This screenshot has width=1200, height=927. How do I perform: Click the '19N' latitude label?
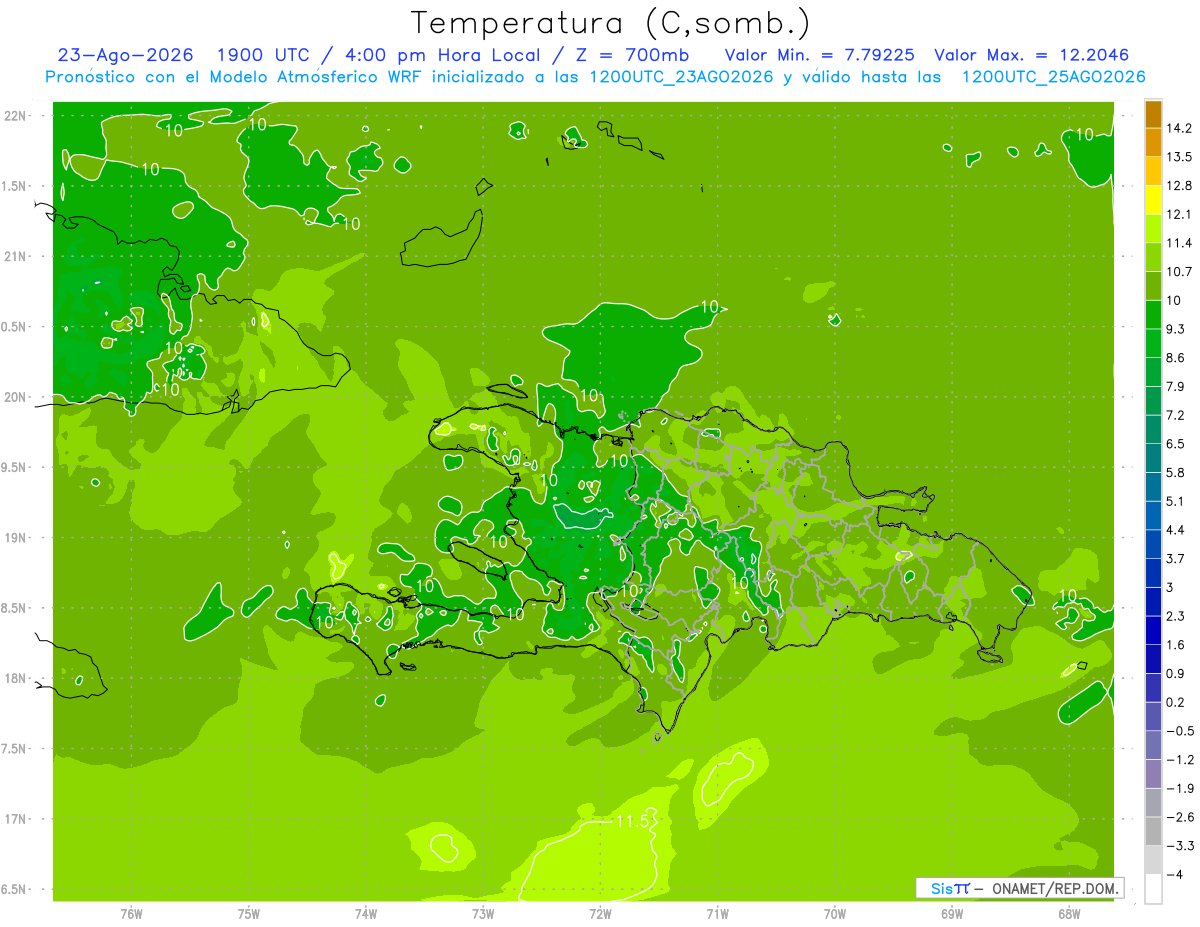coord(17,538)
